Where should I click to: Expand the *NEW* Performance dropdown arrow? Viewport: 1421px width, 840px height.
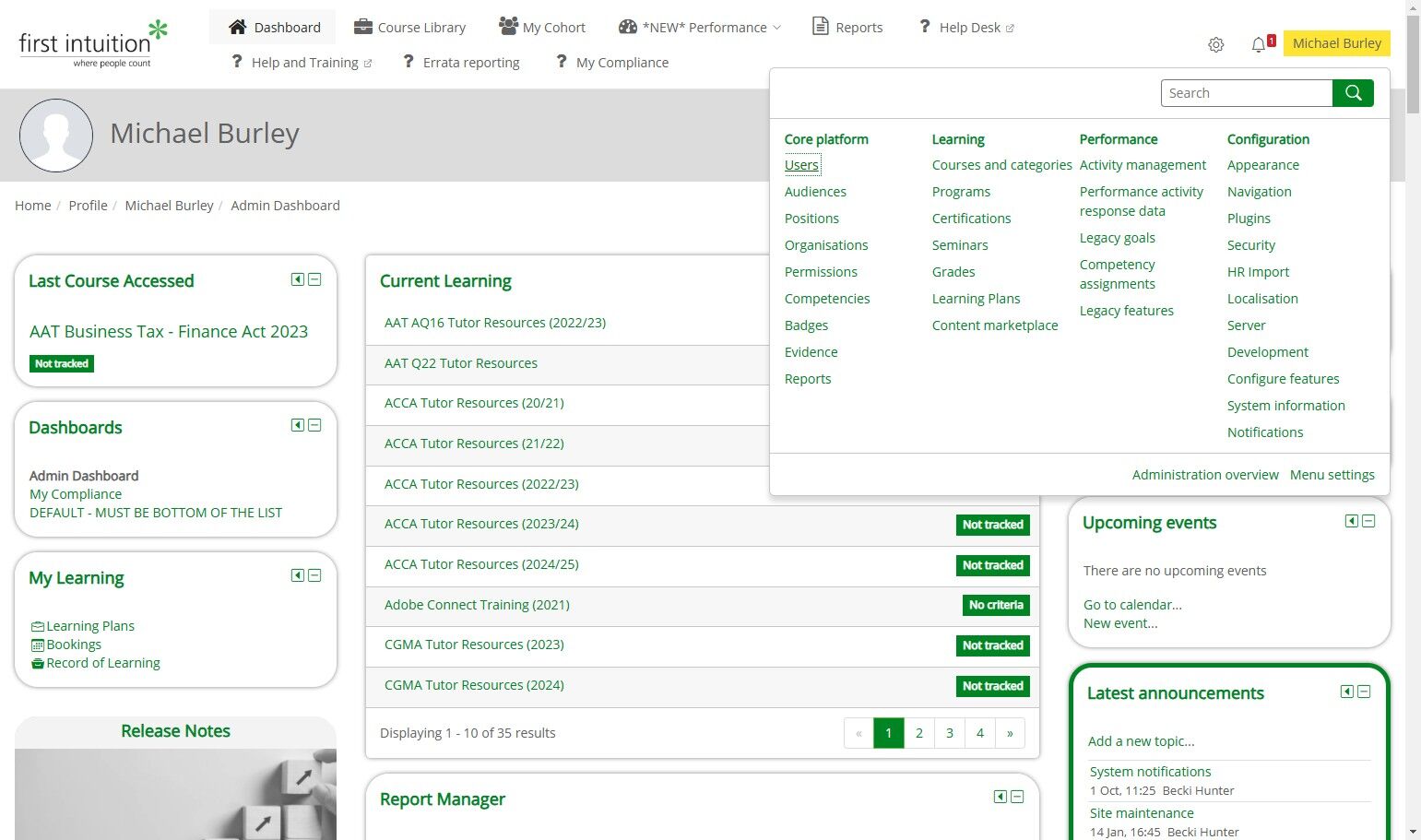point(776,28)
